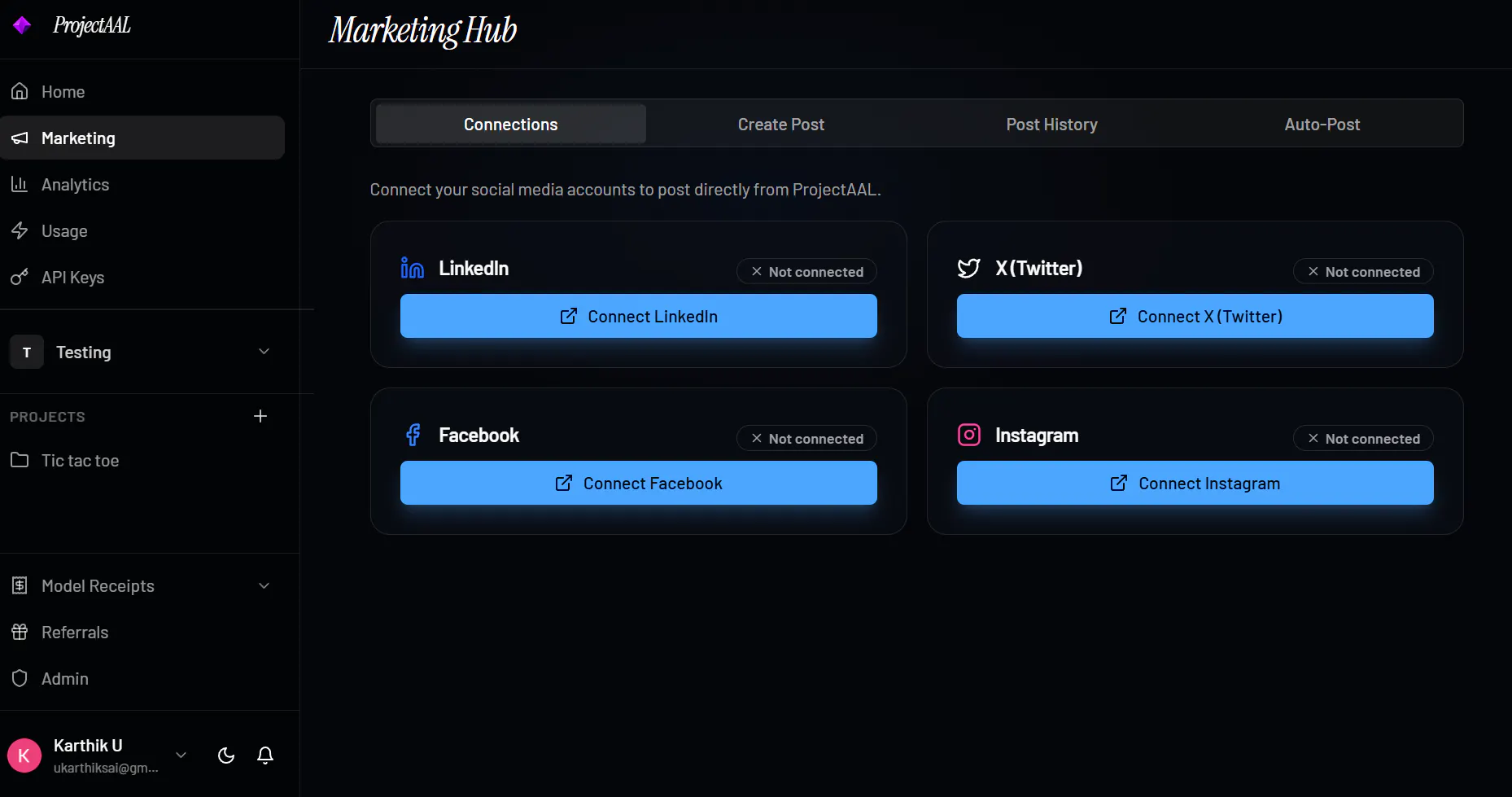Click the Tic tac toe folder icon

pyautogui.click(x=20, y=460)
